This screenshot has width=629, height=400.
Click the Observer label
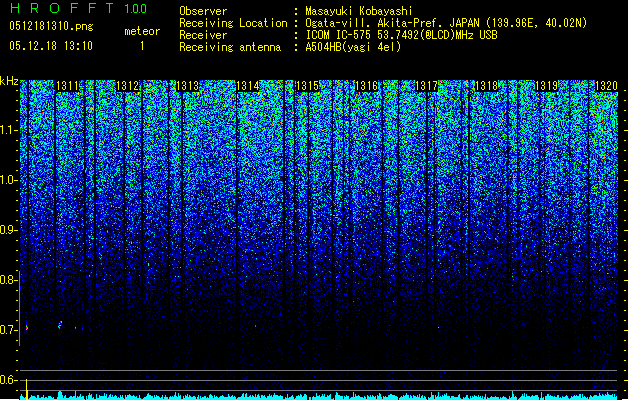pyautogui.click(x=203, y=11)
